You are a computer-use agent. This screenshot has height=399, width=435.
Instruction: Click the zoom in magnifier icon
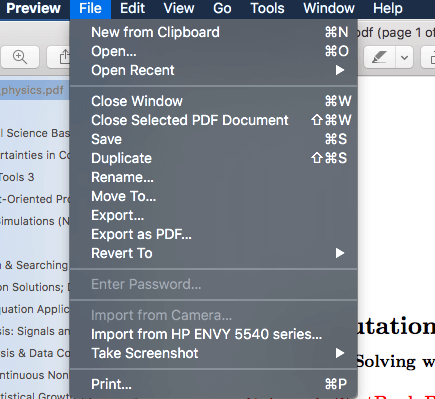click(x=20, y=57)
